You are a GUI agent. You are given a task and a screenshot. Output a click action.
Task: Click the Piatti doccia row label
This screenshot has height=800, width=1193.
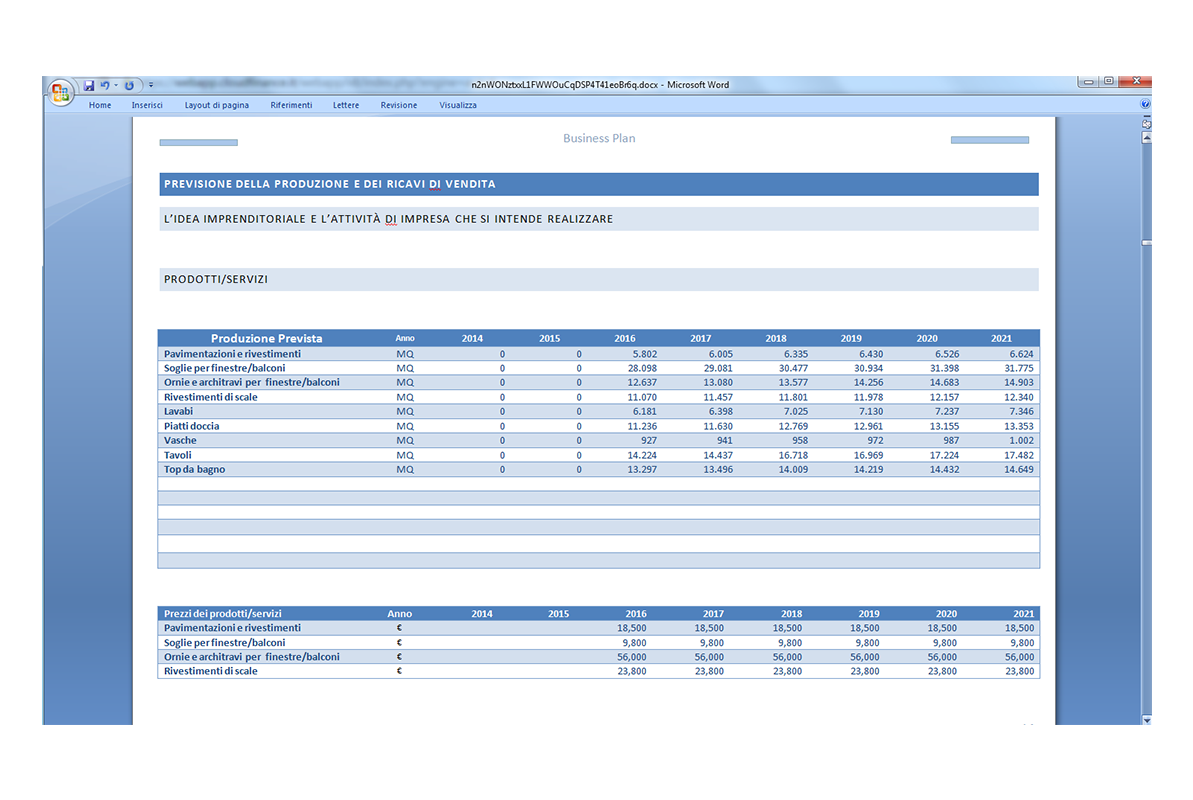point(192,426)
